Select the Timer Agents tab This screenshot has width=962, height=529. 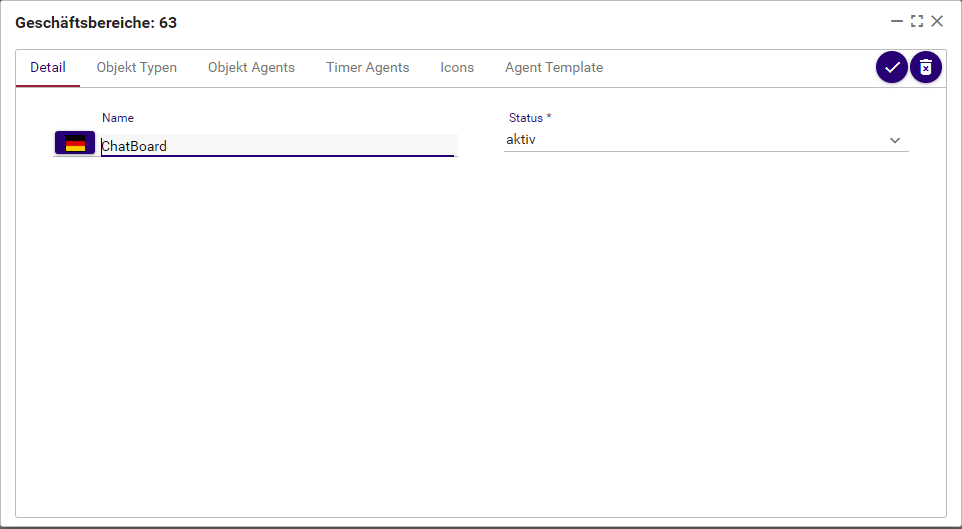(367, 68)
